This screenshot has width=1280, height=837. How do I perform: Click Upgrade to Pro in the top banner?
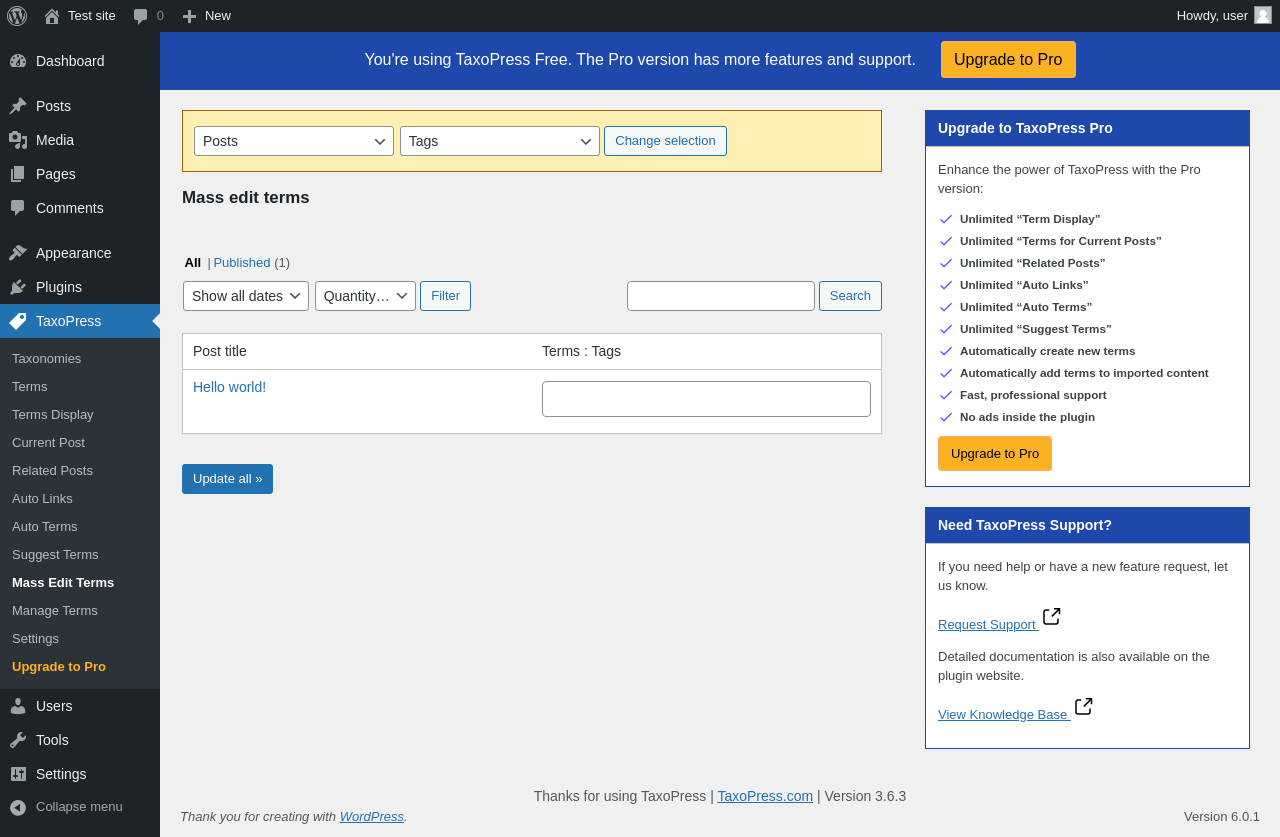point(1008,60)
